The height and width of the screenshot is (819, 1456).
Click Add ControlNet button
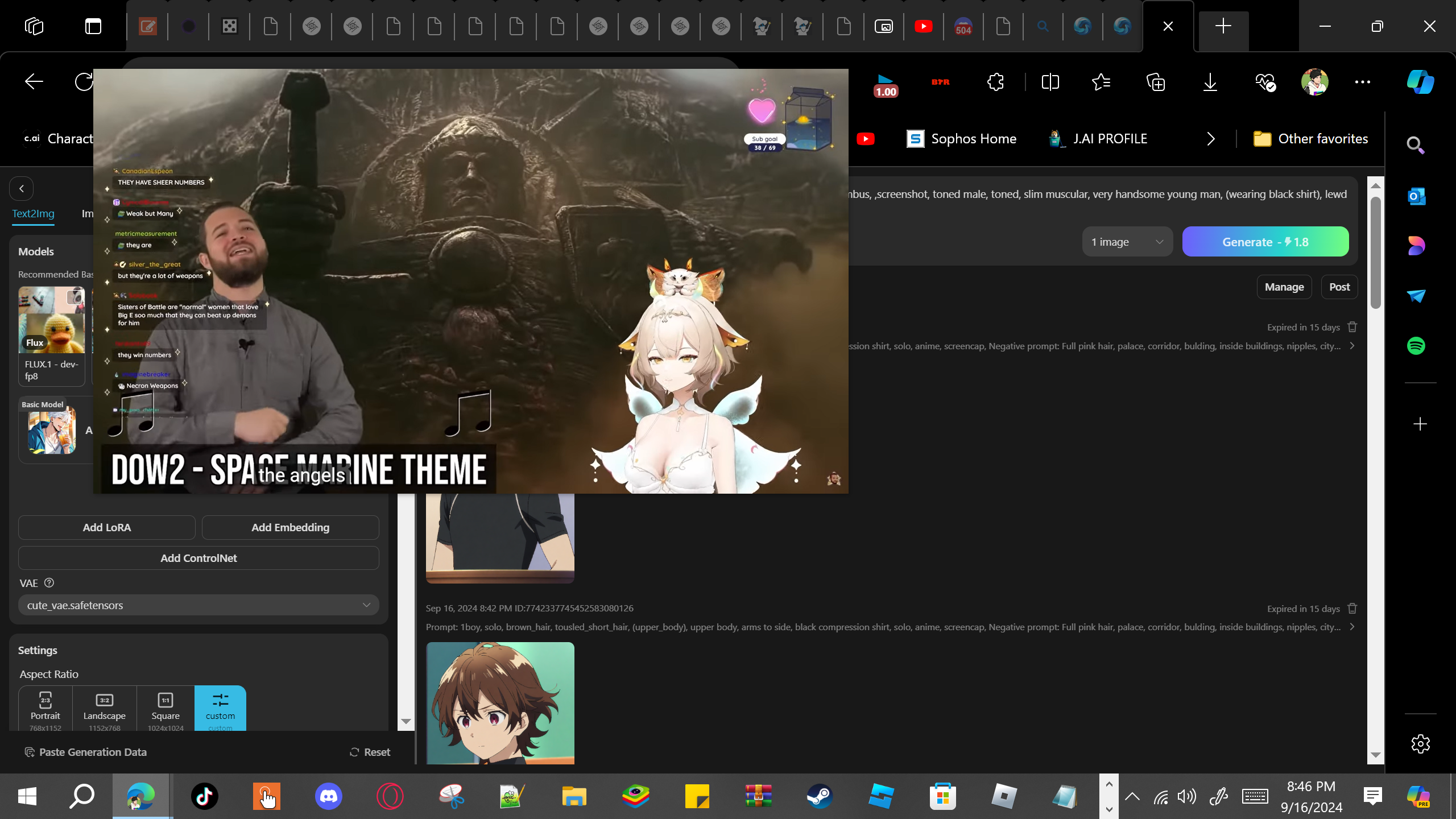pyautogui.click(x=198, y=558)
